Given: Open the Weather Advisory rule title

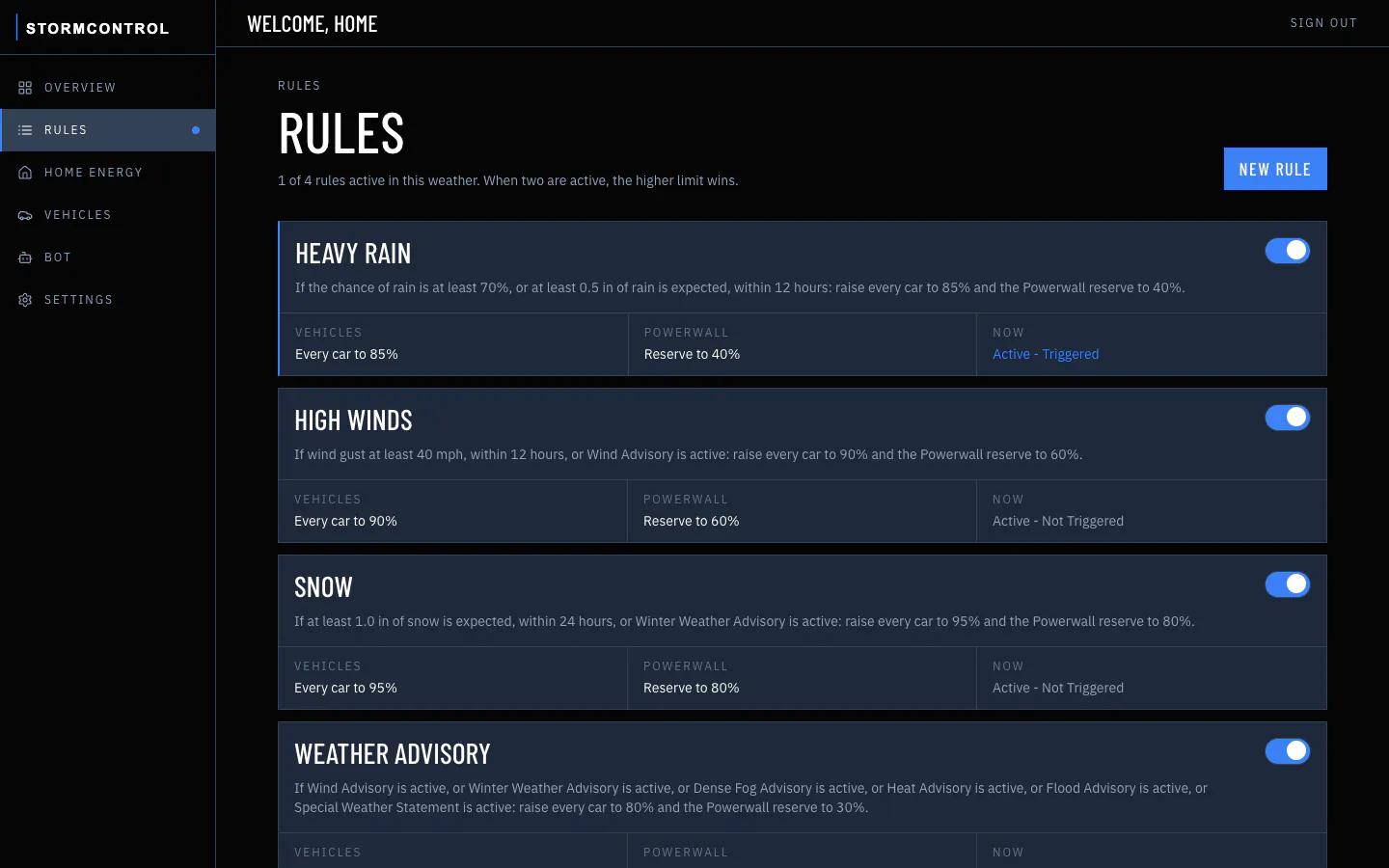Looking at the screenshot, I should pos(393,754).
